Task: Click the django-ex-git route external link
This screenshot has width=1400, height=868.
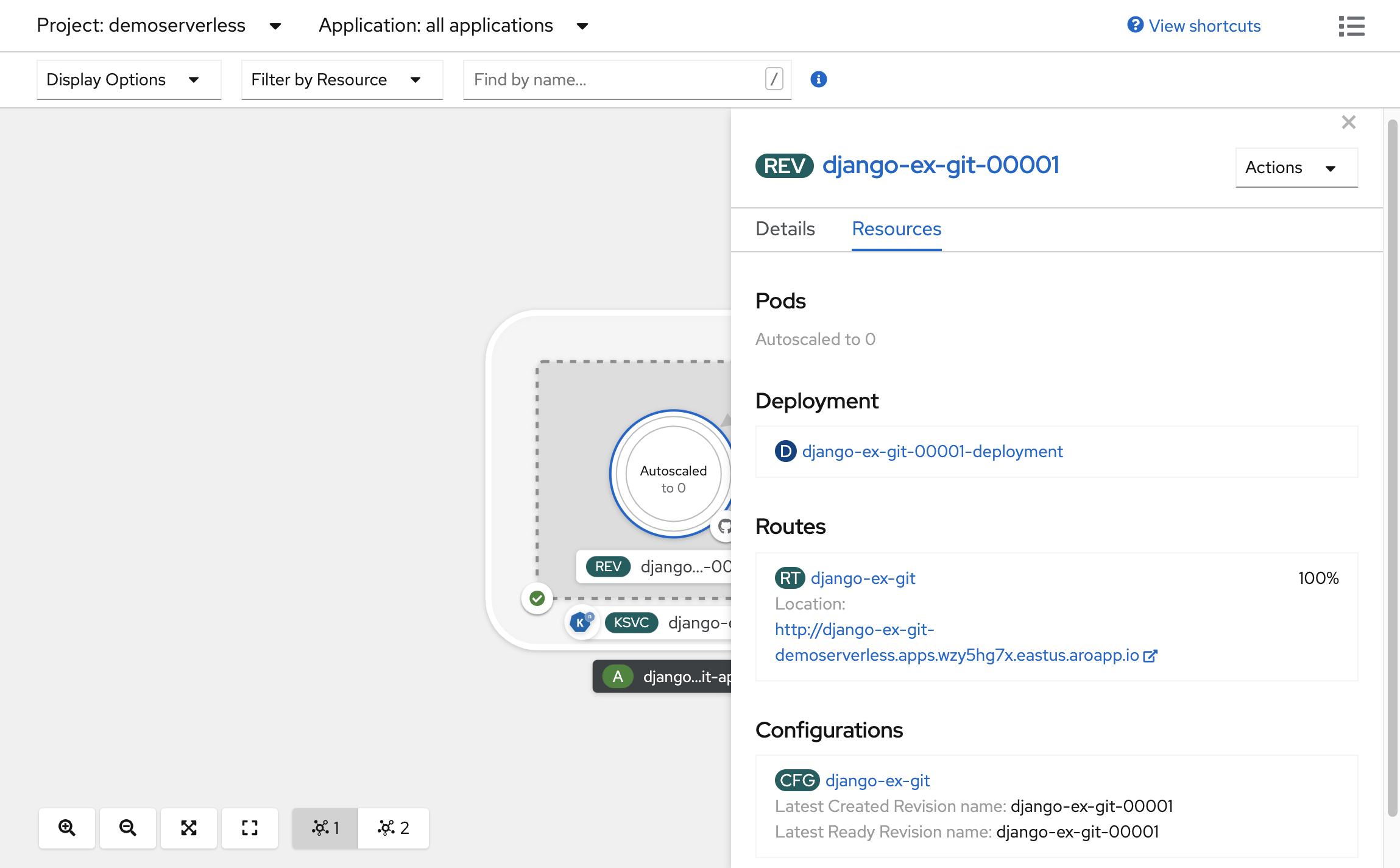Action: tap(1150, 655)
